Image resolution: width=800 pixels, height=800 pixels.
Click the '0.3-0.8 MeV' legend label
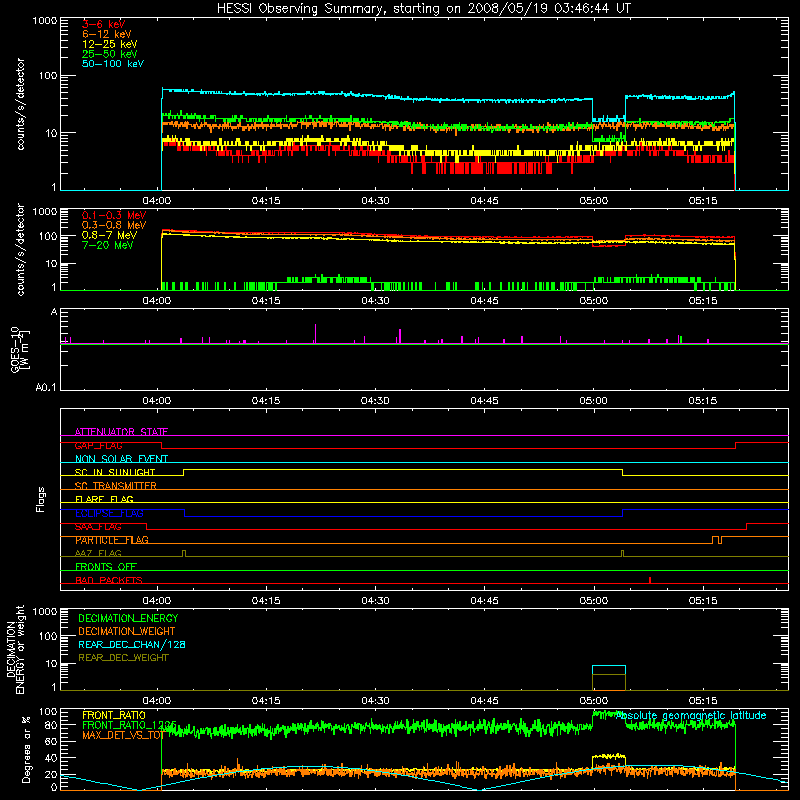pyautogui.click(x=114, y=225)
